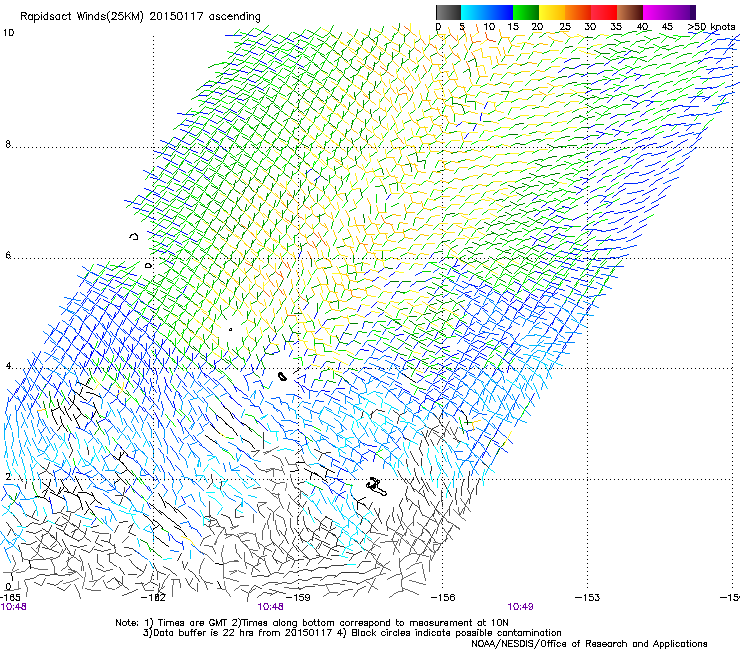This screenshot has width=740, height=650.
Task: Click the gray 0-5 knots color swatch
Action: 448,12
